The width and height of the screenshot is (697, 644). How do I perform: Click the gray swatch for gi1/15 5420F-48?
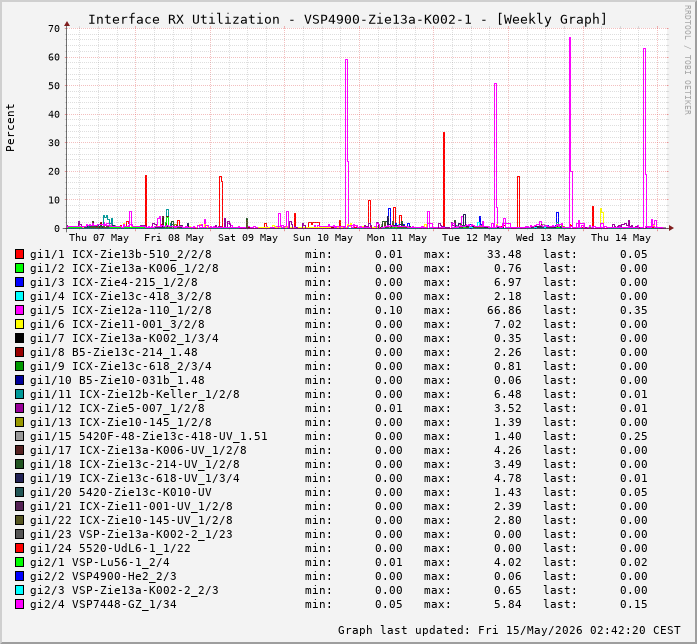[19, 436]
